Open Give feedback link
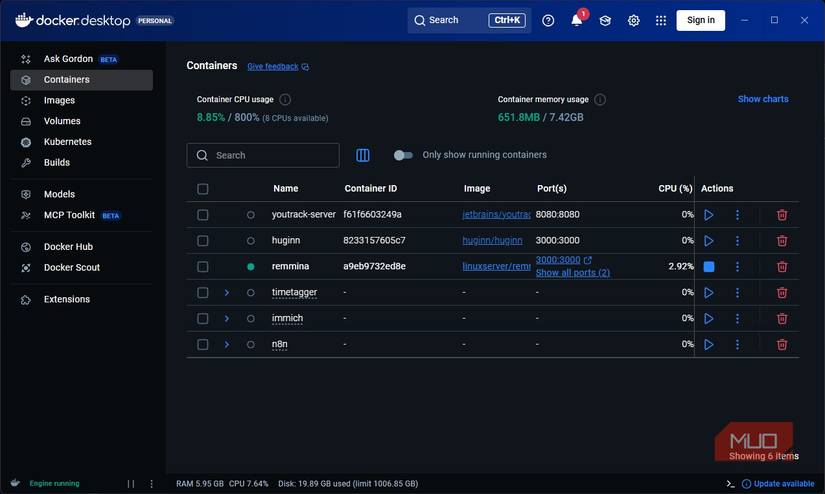 pyautogui.click(x=278, y=67)
